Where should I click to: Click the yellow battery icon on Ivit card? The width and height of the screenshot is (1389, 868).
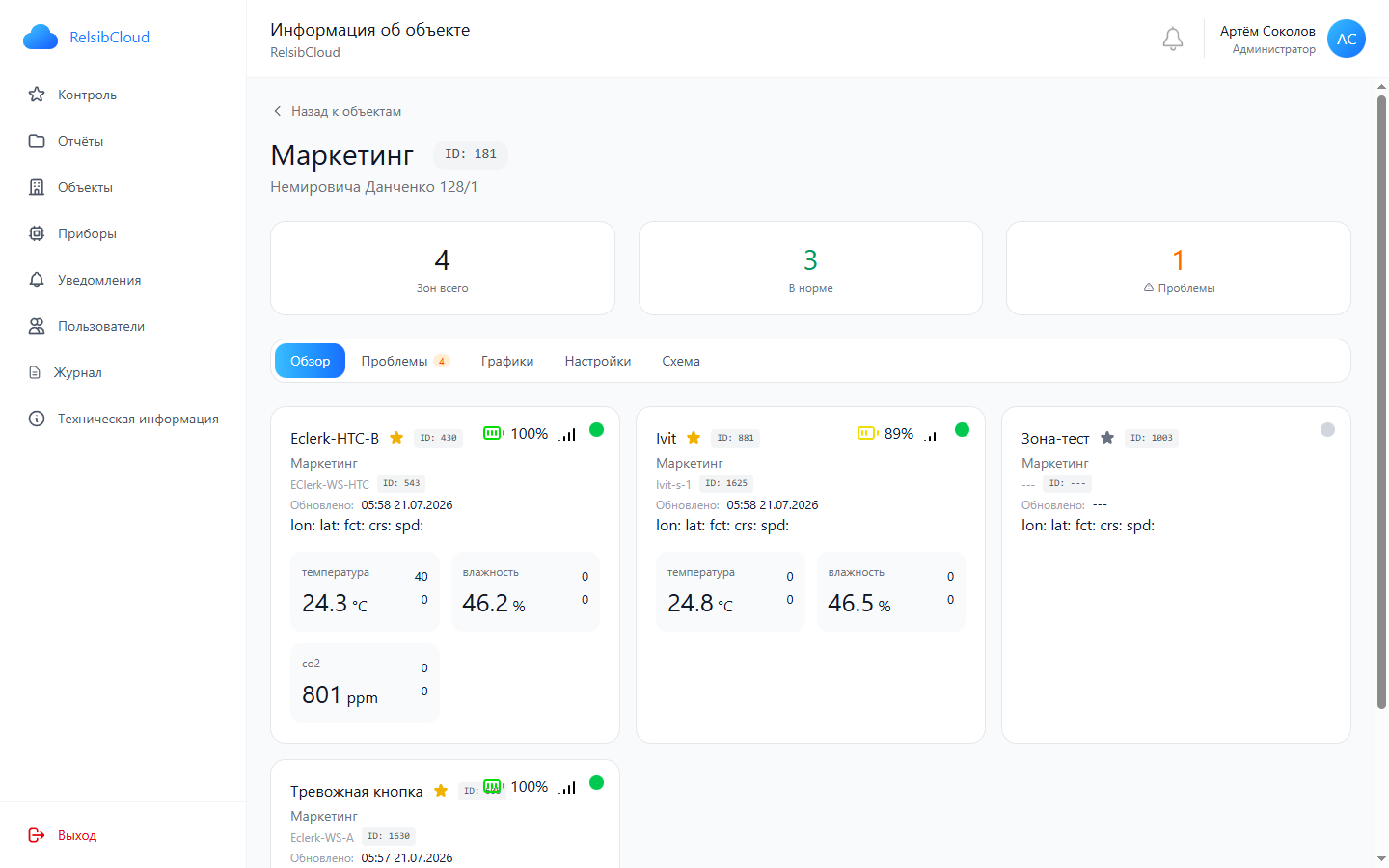868,433
